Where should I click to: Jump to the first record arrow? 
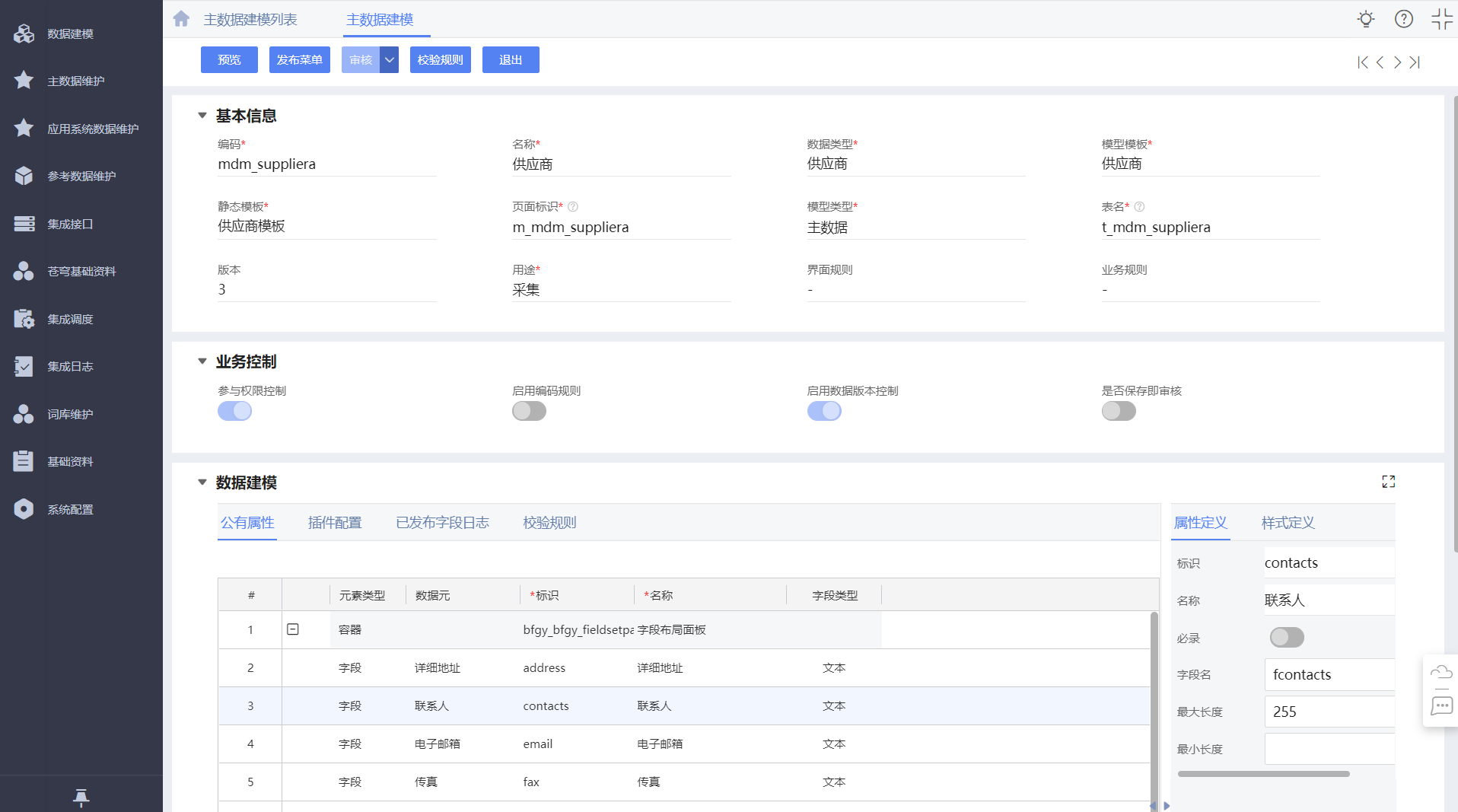click(1362, 62)
